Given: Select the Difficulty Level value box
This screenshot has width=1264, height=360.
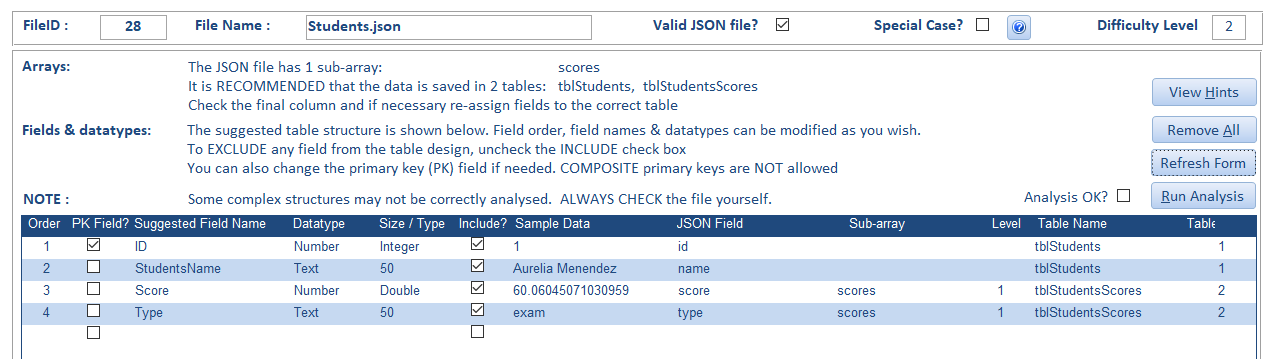Looking at the screenshot, I should [1228, 27].
